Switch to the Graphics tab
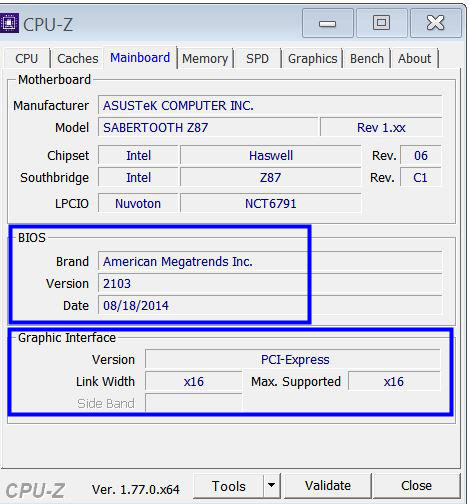 (x=312, y=59)
